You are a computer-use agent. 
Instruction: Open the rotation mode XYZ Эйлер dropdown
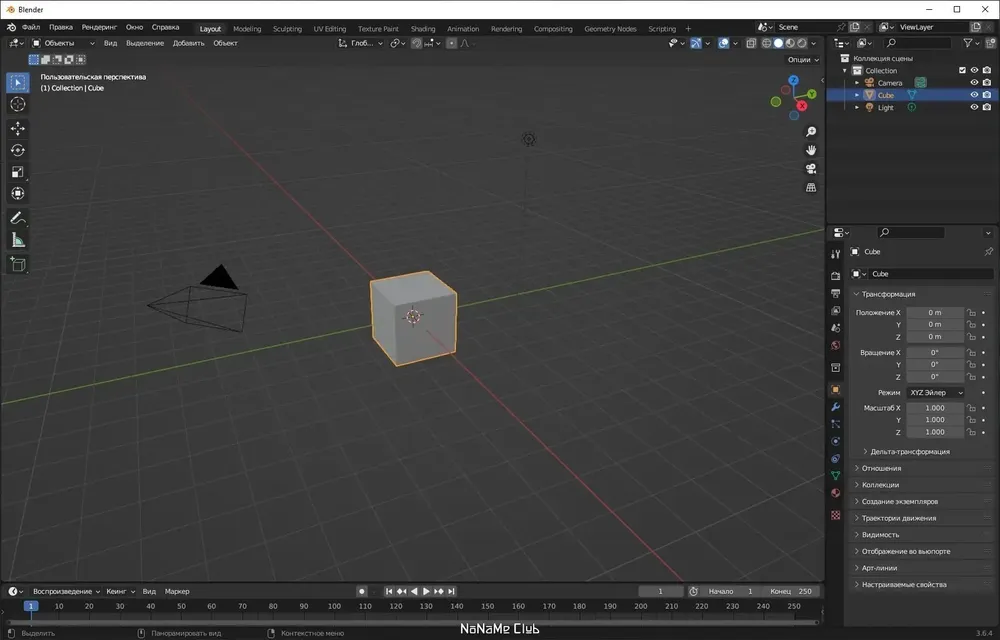936,393
